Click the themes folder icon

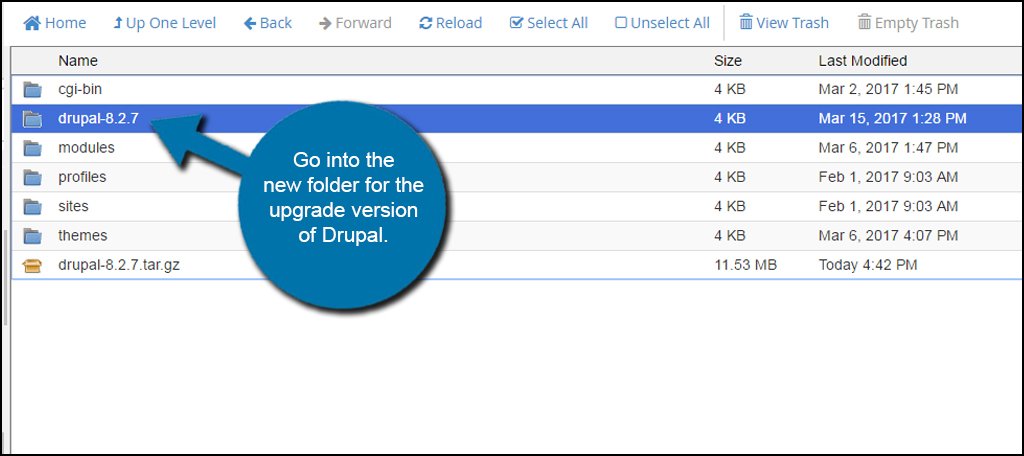(x=32, y=236)
